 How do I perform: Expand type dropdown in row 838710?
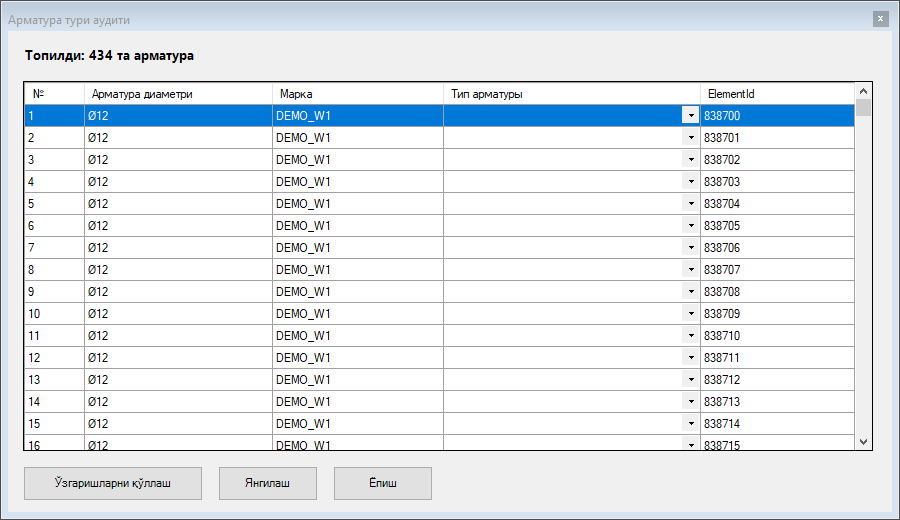690,335
